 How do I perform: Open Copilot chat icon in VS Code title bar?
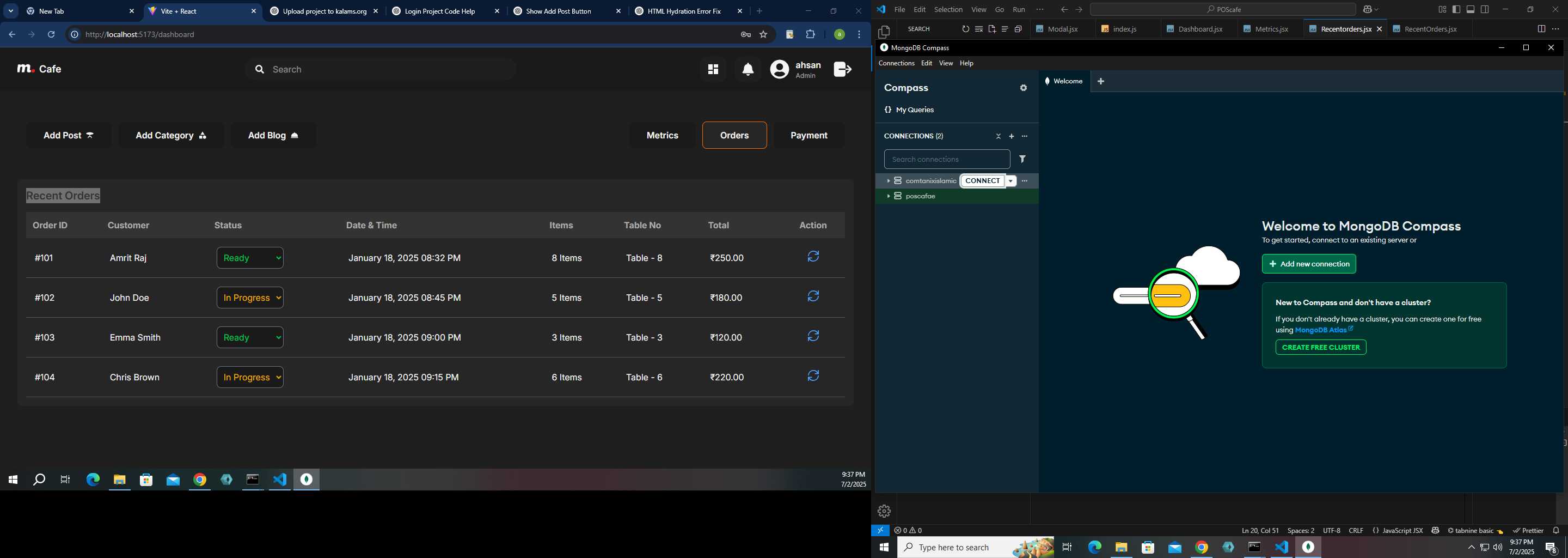click(x=1368, y=10)
